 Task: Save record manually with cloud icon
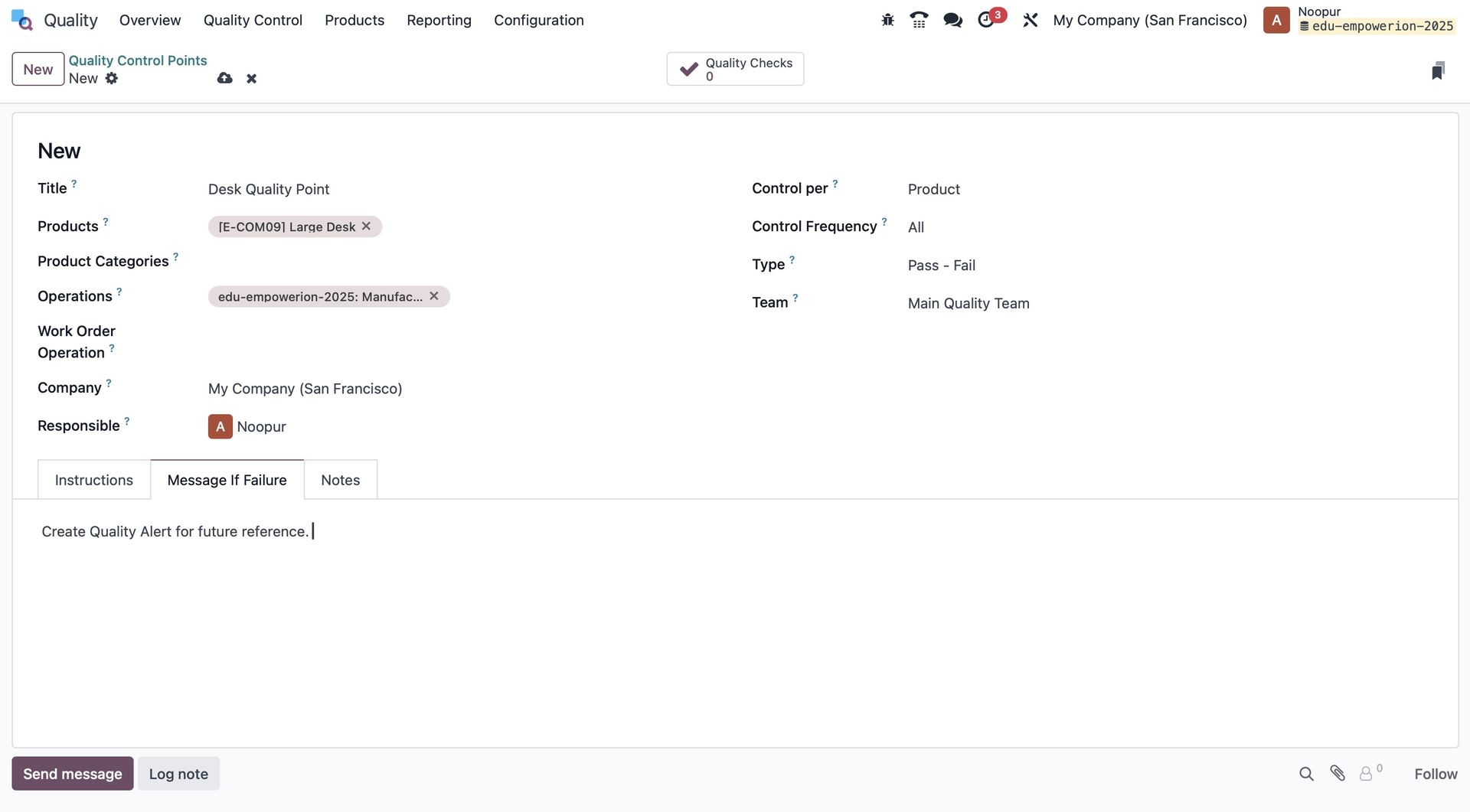[x=224, y=78]
